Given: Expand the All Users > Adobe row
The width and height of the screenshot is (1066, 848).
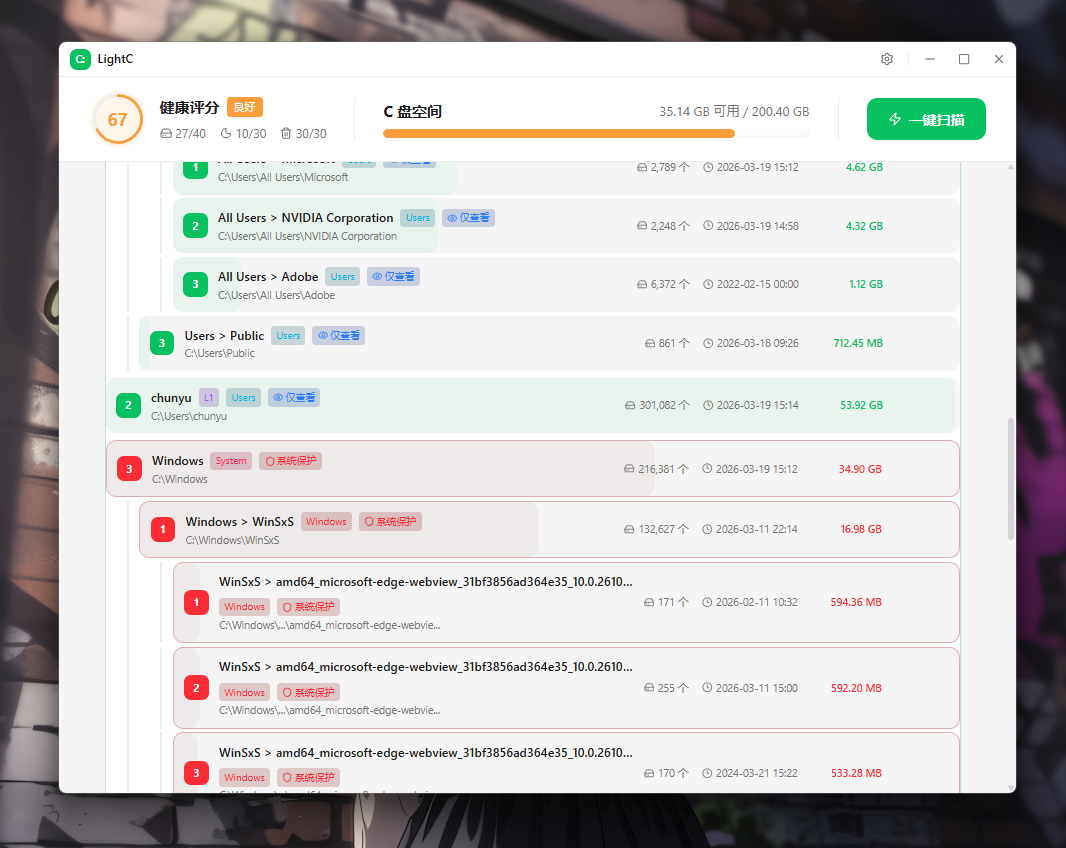Looking at the screenshot, I should [566, 284].
